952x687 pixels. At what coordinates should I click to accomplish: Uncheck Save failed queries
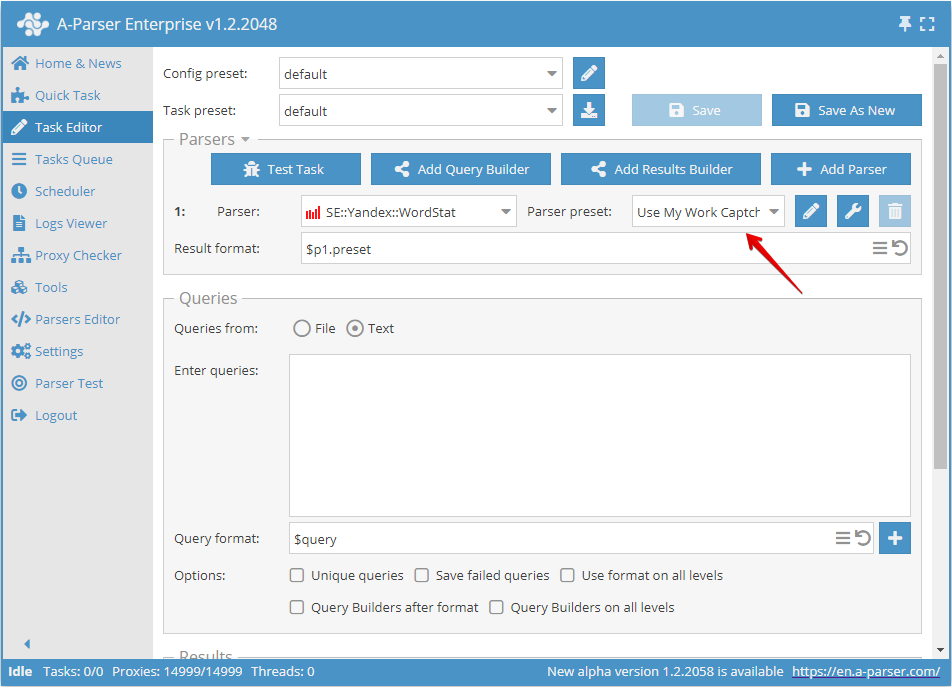pyautogui.click(x=421, y=575)
